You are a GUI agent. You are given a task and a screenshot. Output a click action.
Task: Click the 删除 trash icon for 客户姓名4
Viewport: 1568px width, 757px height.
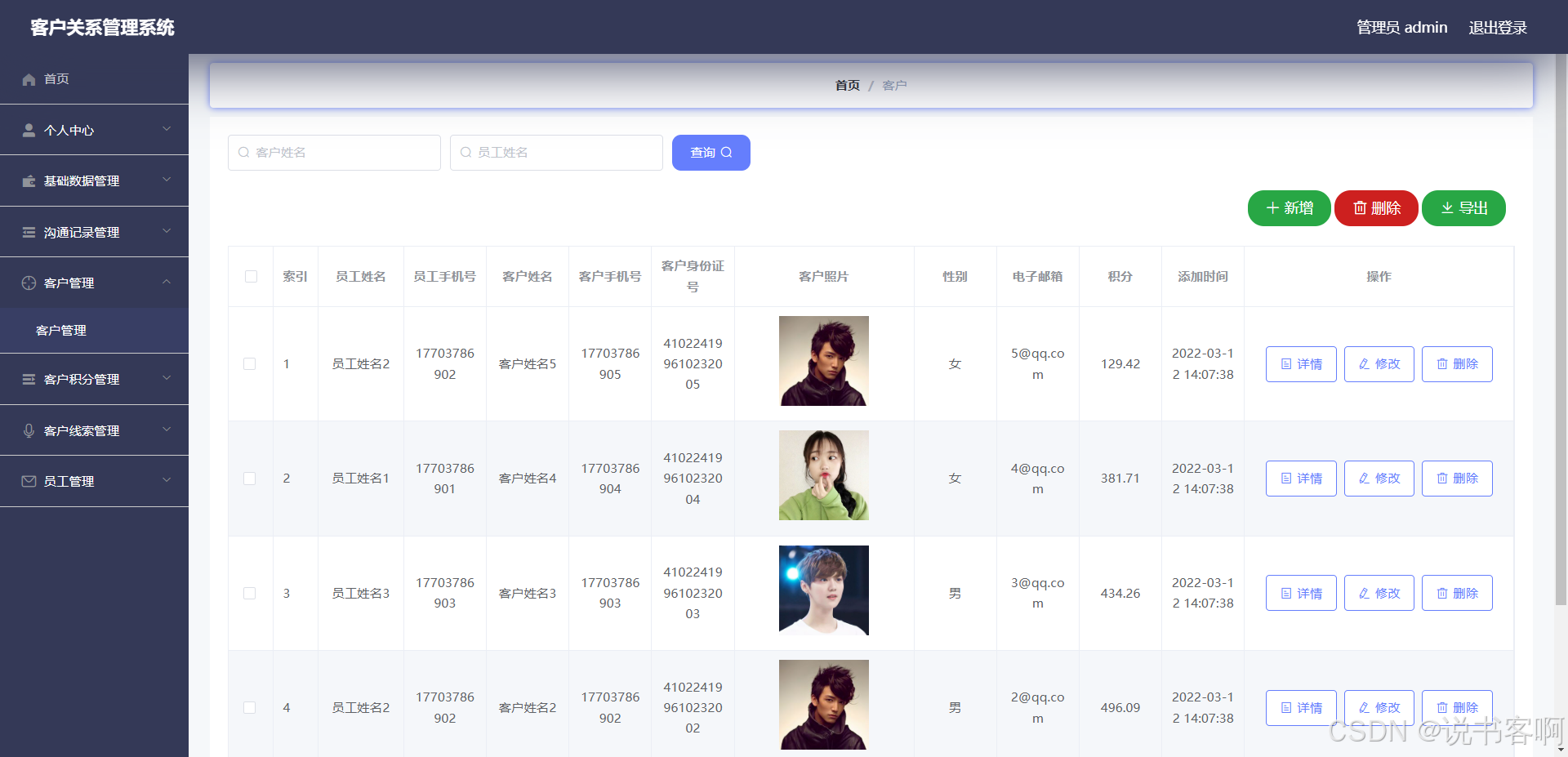point(1442,479)
